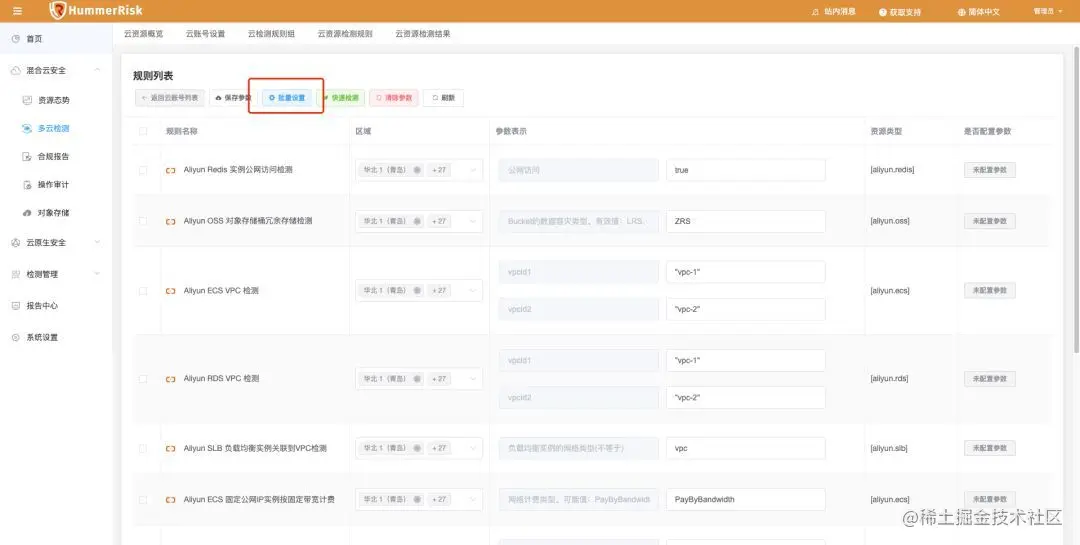Toggle the hamburger menu icon
Image resolution: width=1080 pixels, height=545 pixels.
(17, 11)
